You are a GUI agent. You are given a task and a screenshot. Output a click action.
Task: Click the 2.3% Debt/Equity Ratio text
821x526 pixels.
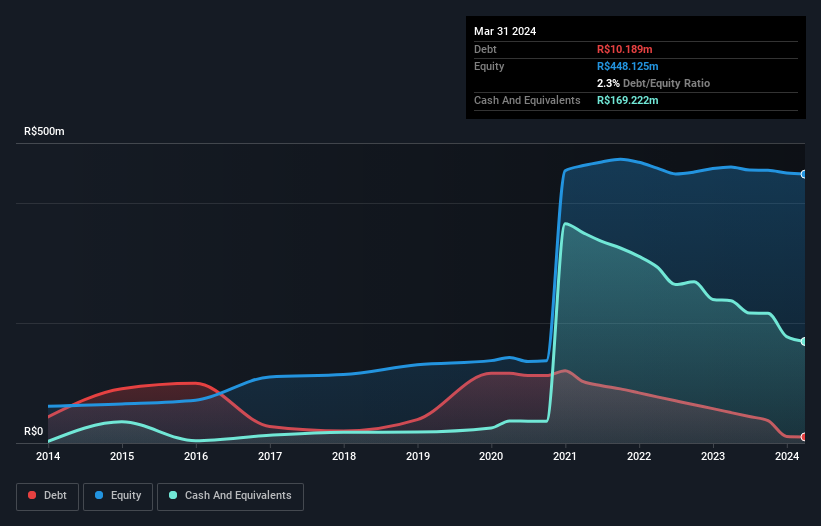pos(653,83)
